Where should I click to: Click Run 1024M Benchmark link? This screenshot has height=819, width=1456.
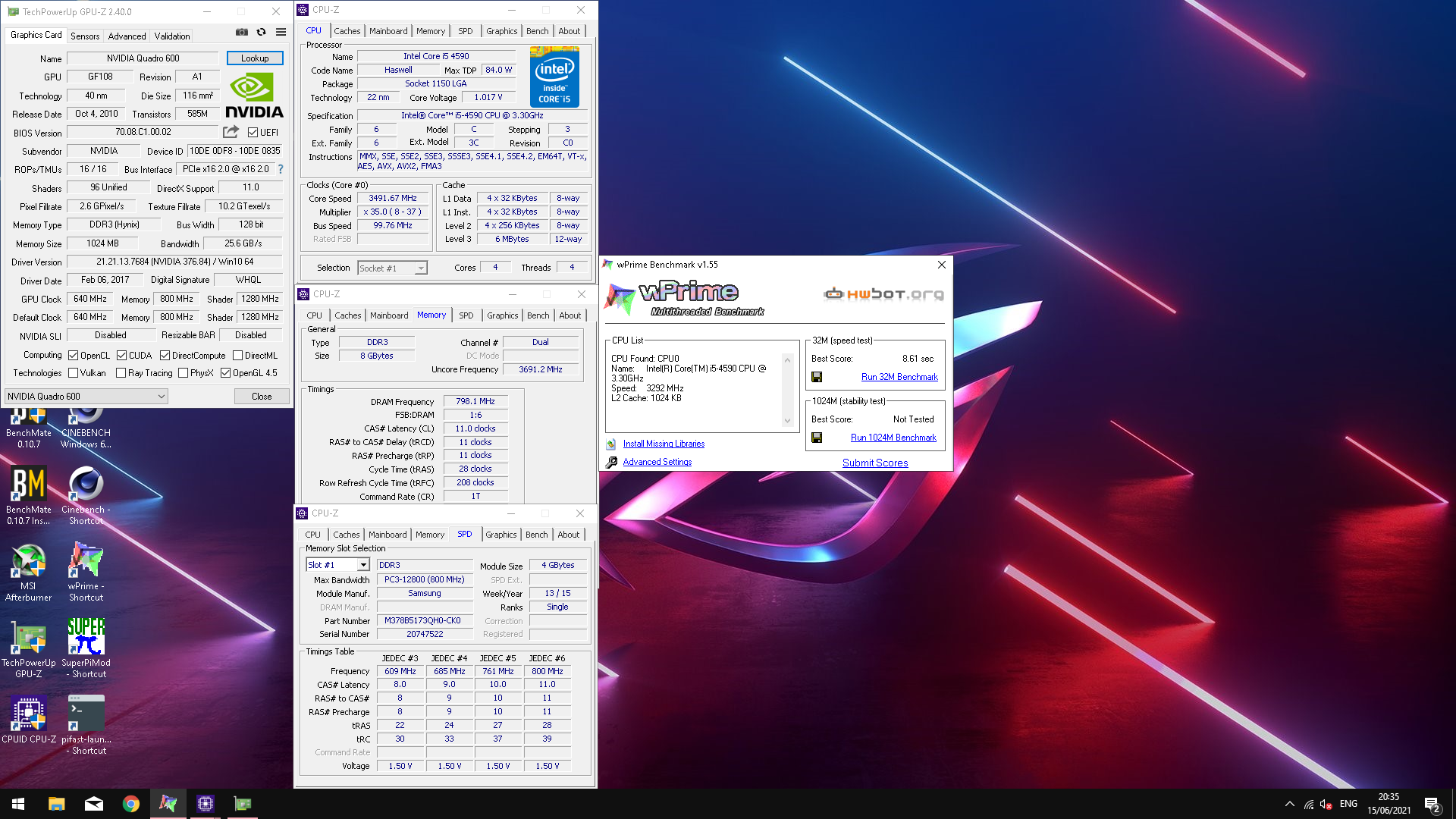(x=893, y=438)
